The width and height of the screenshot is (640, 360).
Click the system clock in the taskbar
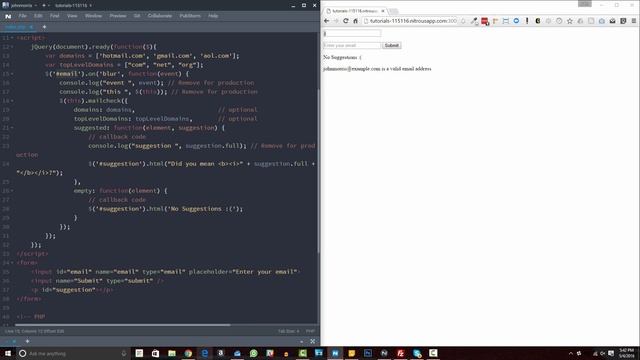point(627,353)
